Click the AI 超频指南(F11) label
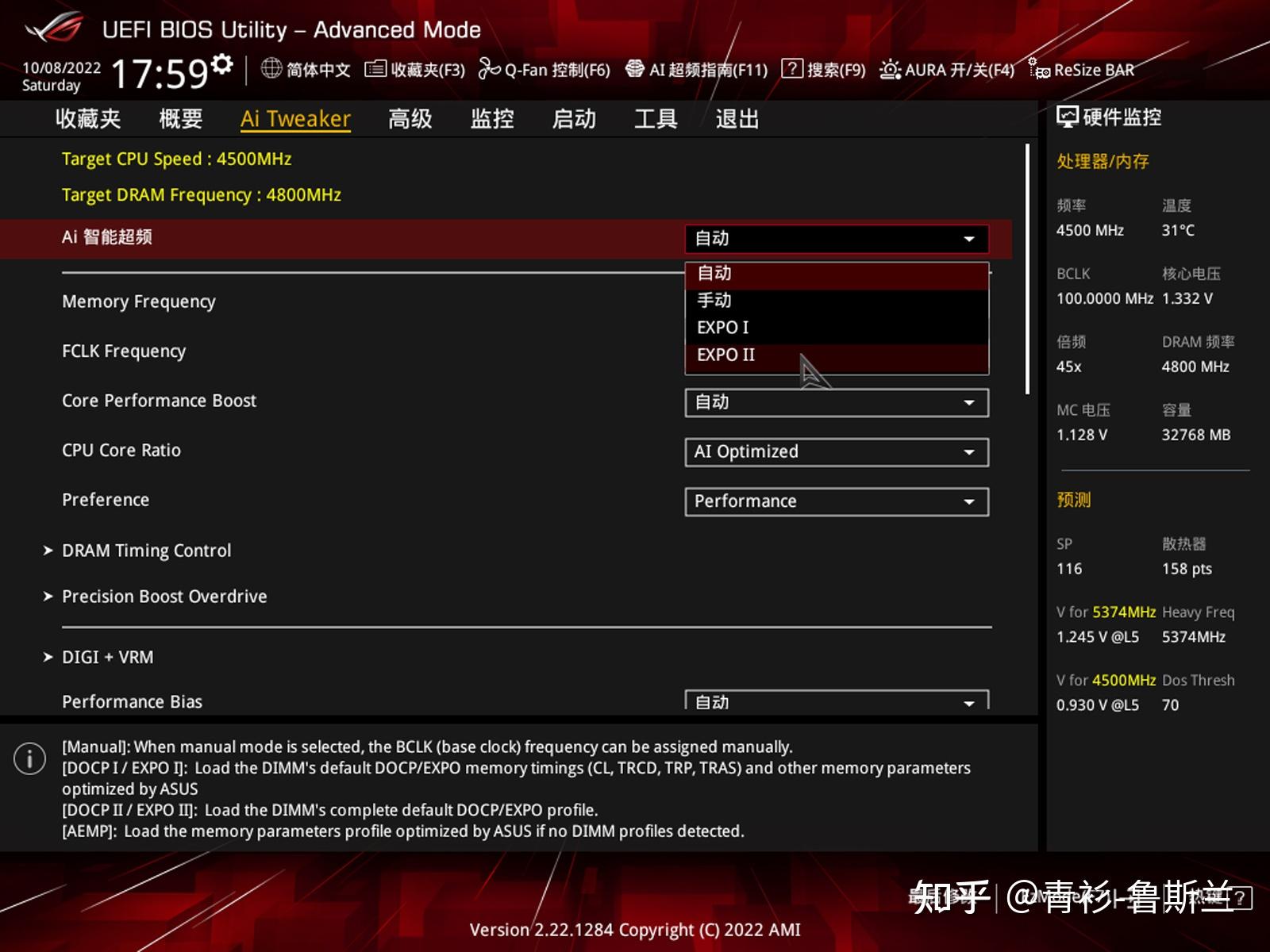 click(709, 70)
